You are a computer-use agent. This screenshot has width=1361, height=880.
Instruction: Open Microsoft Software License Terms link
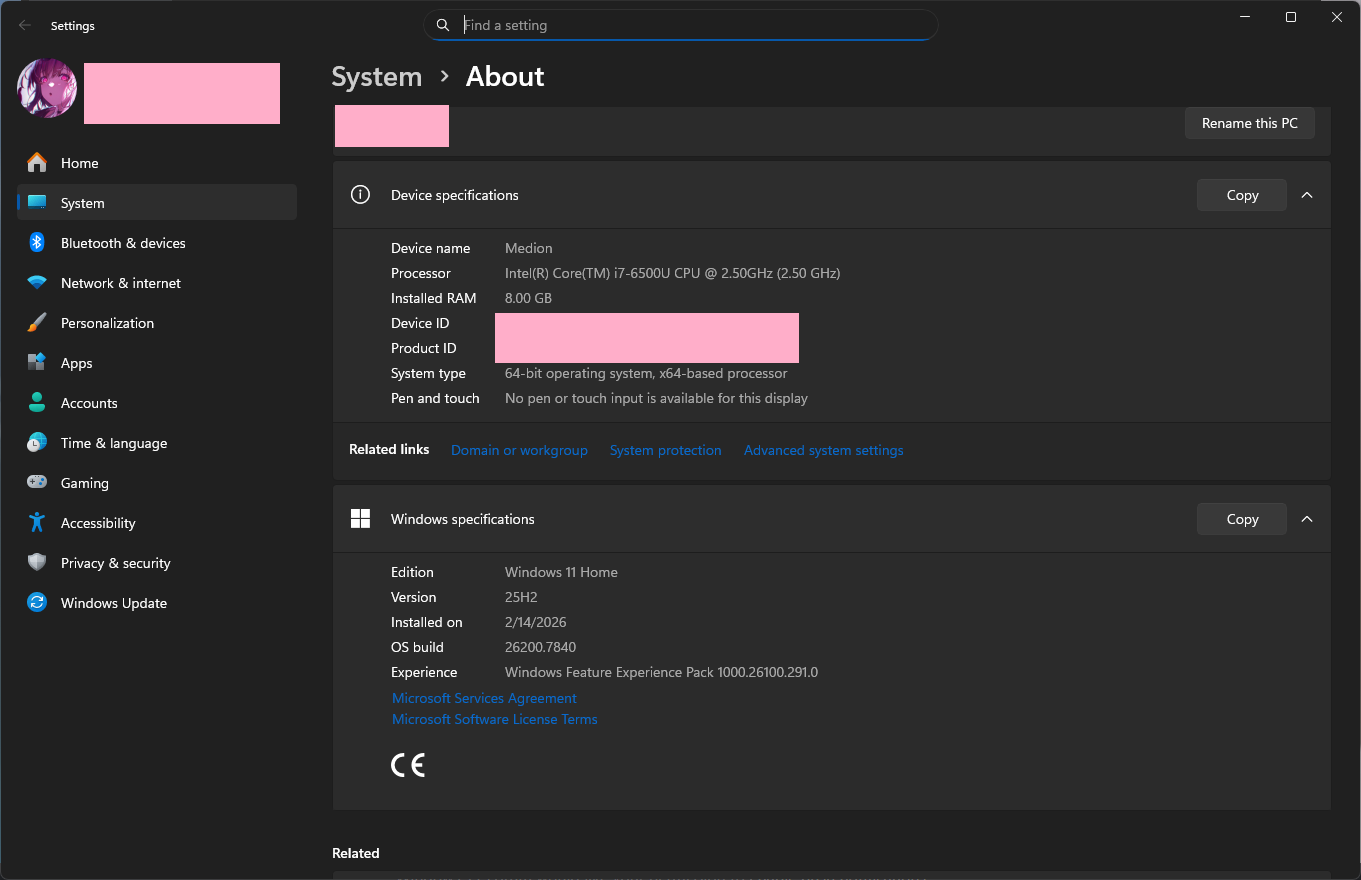(x=495, y=719)
